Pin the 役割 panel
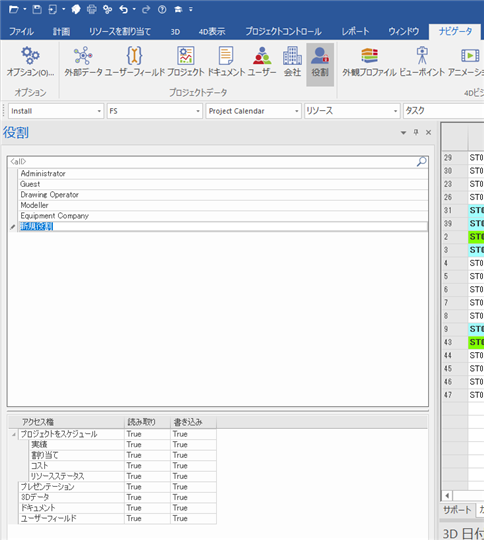Viewport: 484px width, 540px height. pyautogui.click(x=416, y=132)
